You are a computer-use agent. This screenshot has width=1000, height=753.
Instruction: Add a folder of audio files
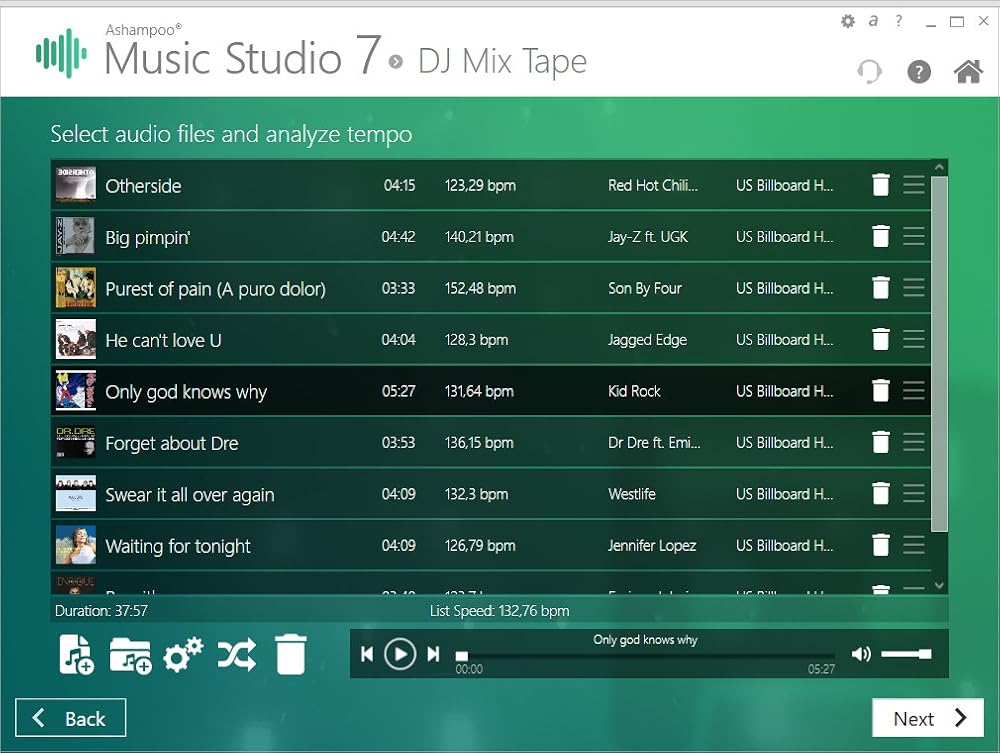click(130, 655)
